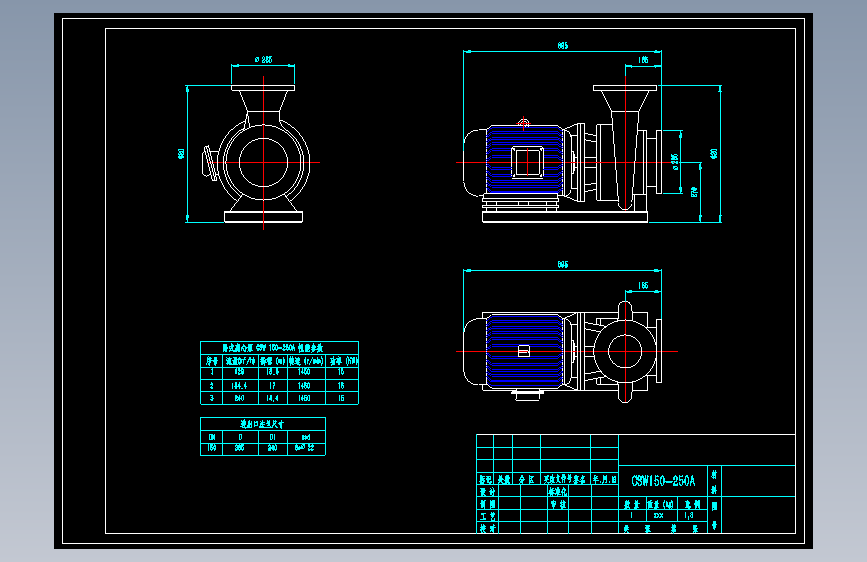This screenshot has width=867, height=562.
Task: Select the 185 dimension in the side elevation view
Action: 643,60
